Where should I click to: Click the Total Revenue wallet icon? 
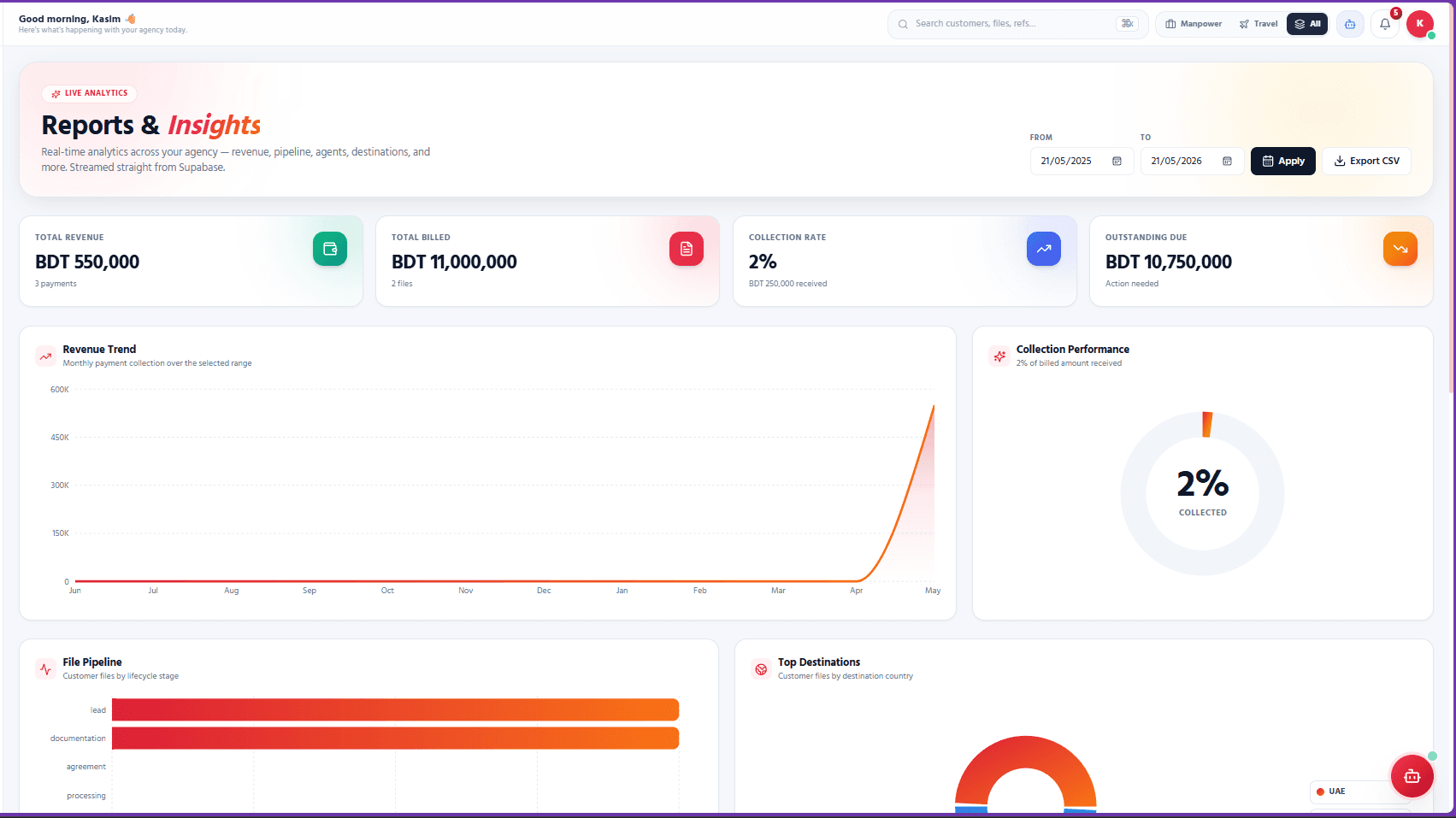coord(330,249)
